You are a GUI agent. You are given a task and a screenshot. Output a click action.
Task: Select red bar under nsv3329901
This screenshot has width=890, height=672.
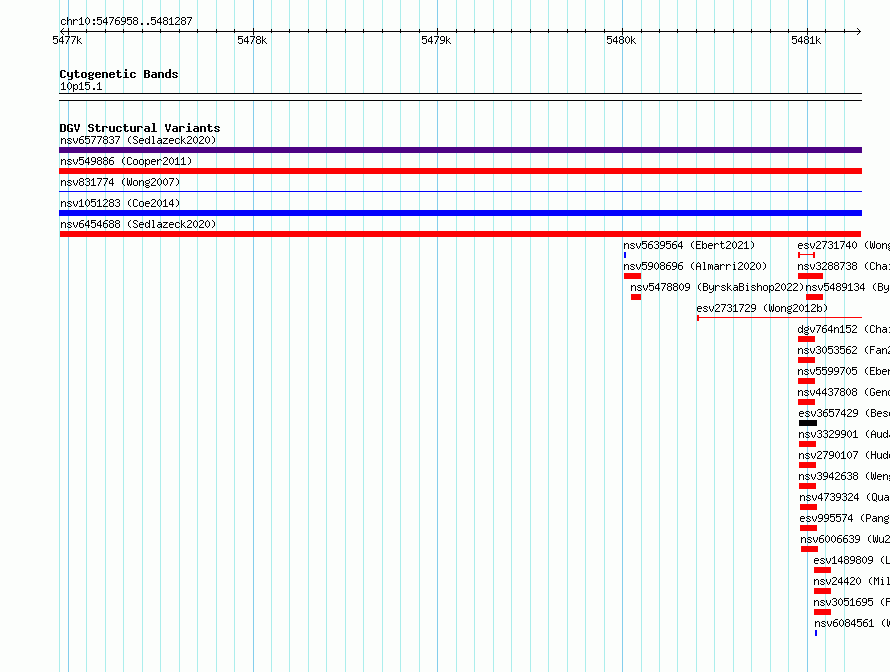coord(808,444)
